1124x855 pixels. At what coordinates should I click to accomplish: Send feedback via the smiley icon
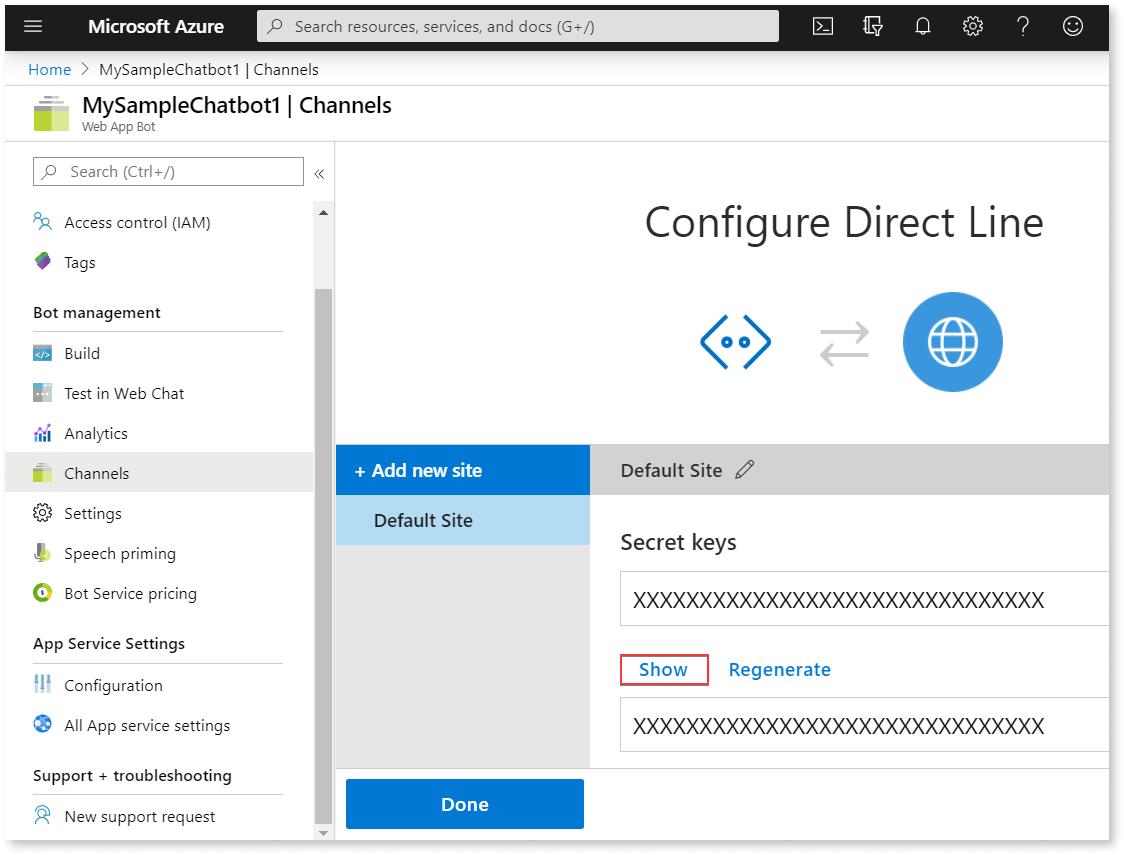point(1072,26)
